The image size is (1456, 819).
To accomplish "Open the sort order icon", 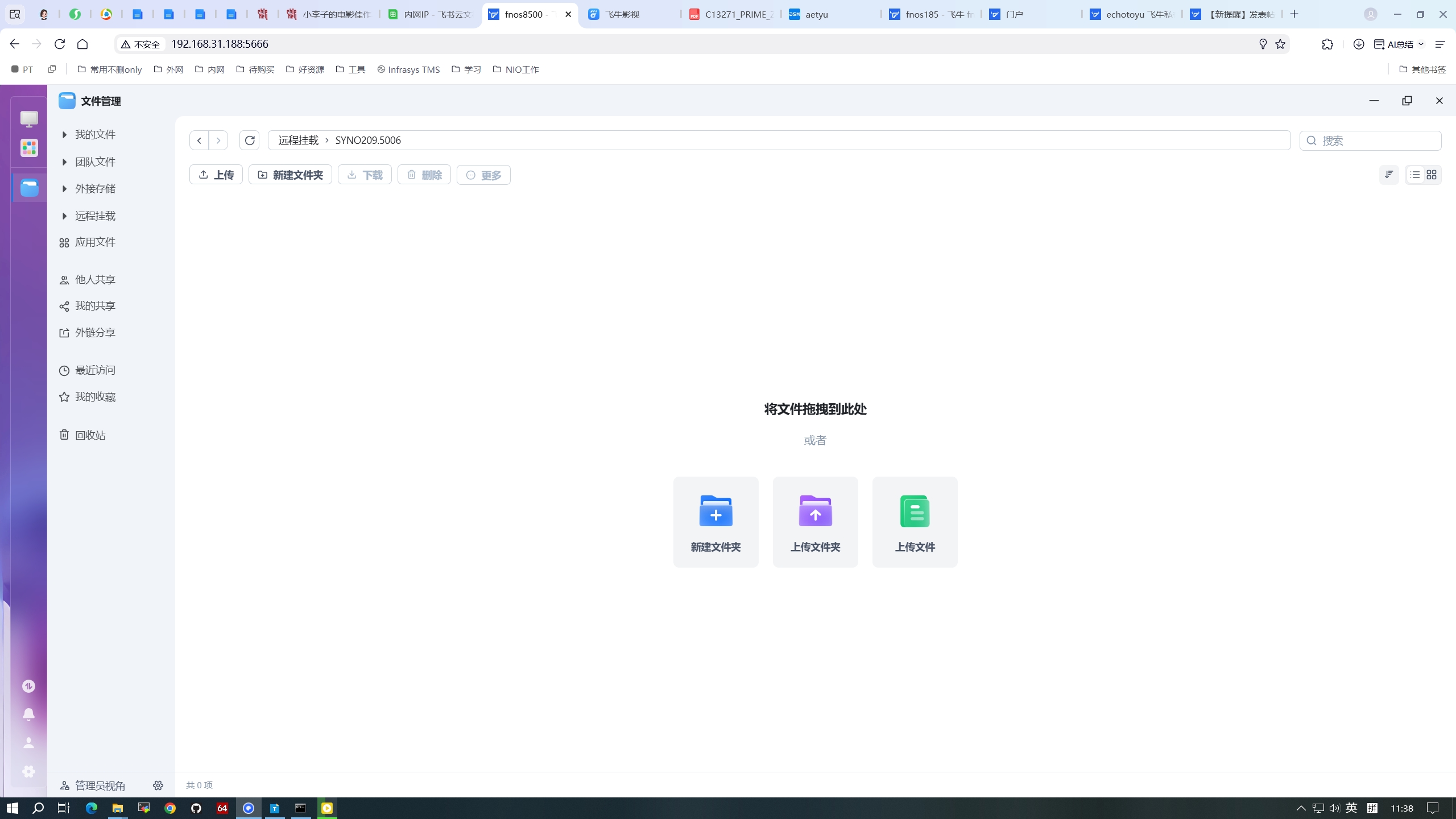I will [x=1389, y=175].
